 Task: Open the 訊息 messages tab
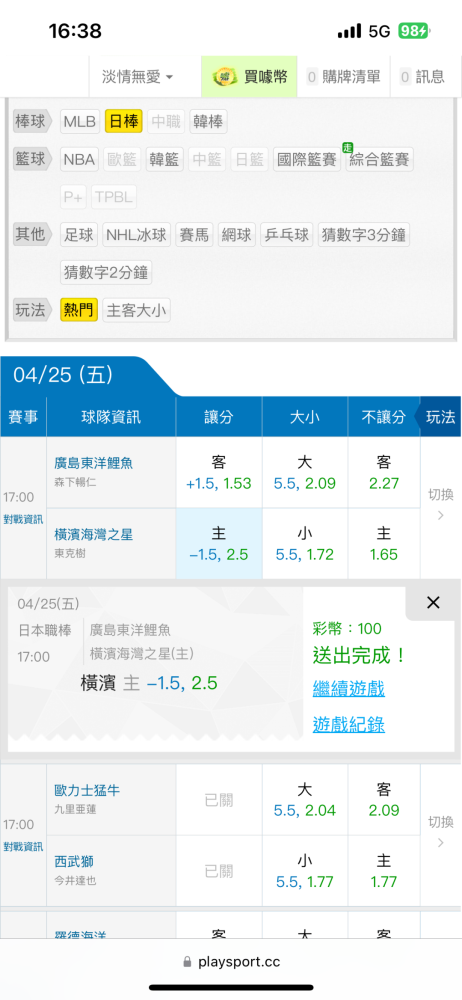(x=423, y=77)
